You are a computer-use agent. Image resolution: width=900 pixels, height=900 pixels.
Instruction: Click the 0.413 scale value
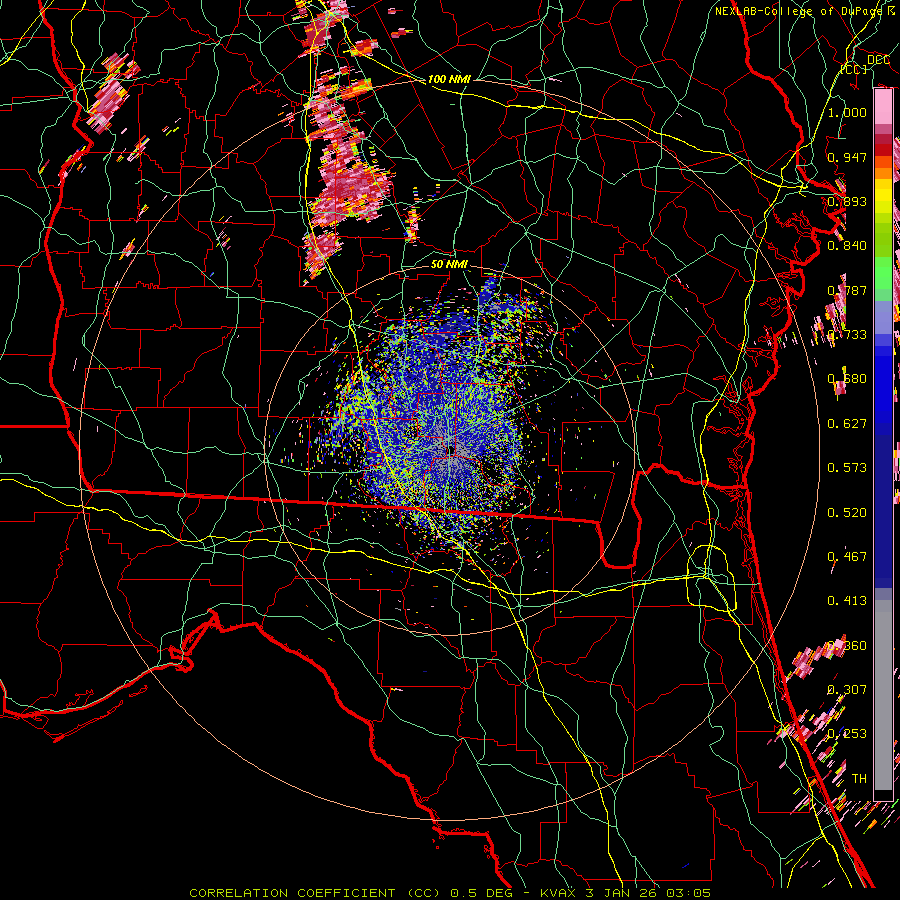pyautogui.click(x=847, y=601)
